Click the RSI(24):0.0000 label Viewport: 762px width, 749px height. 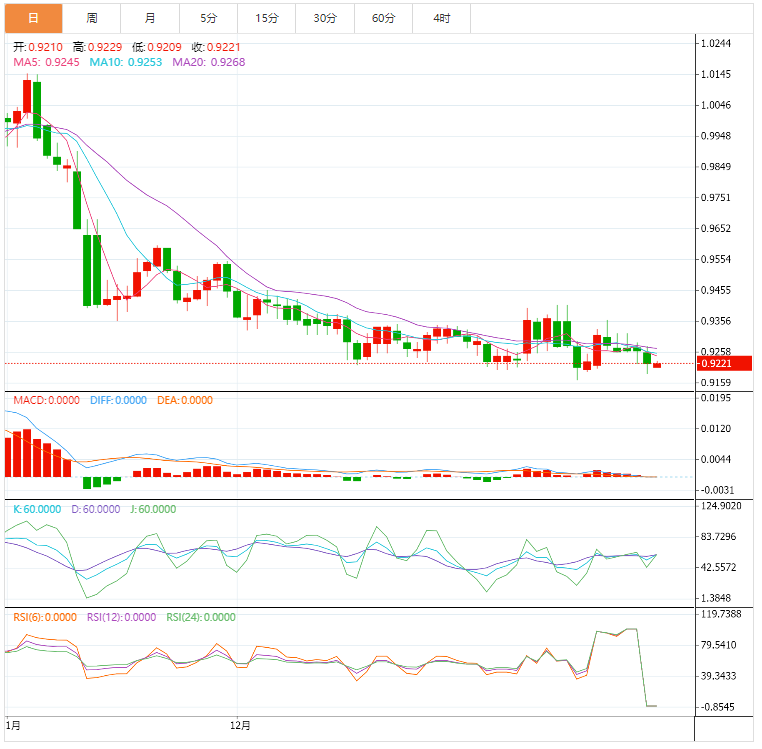(x=201, y=617)
